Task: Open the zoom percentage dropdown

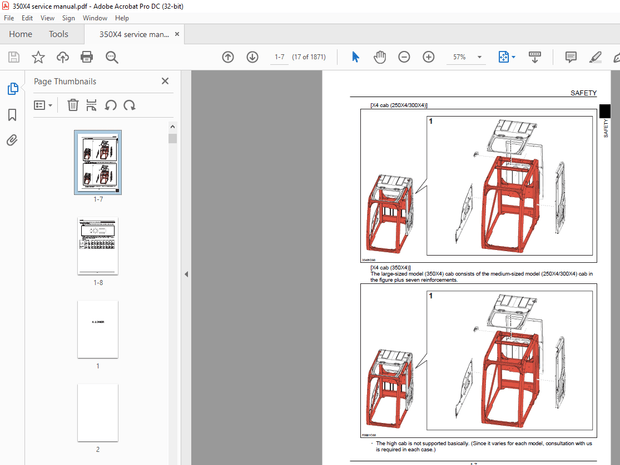Action: pos(480,57)
